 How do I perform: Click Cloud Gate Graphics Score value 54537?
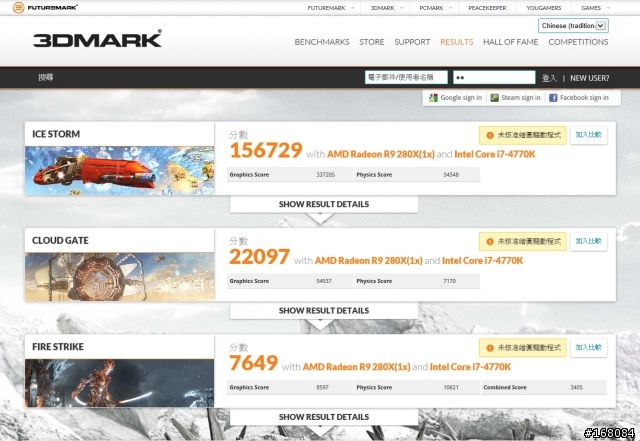tap(324, 281)
